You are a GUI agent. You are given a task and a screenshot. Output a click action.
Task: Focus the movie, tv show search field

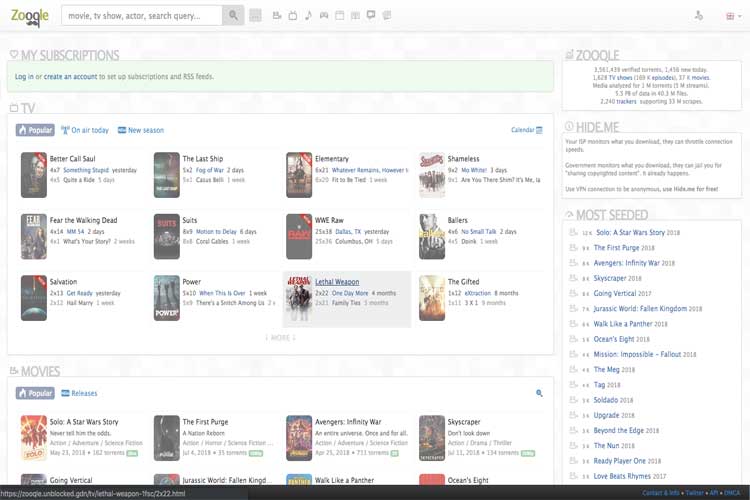[142, 16]
